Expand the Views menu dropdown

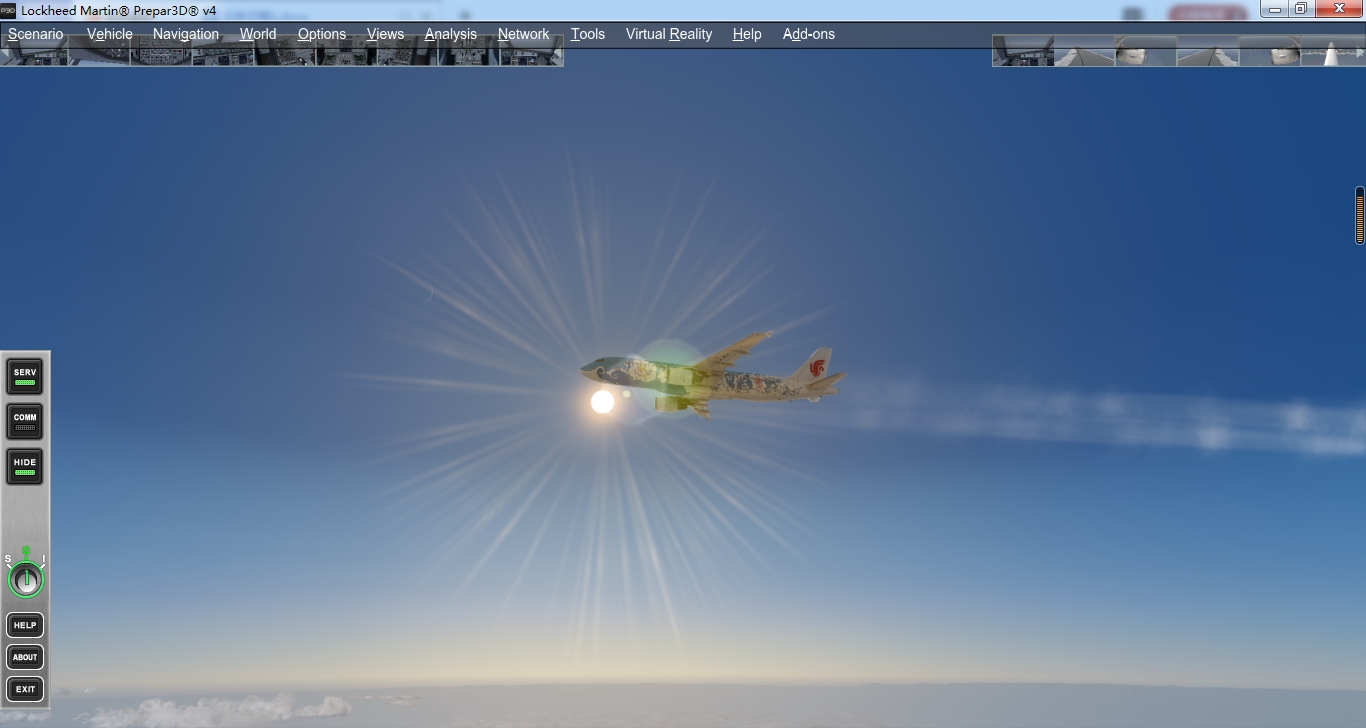coord(385,34)
